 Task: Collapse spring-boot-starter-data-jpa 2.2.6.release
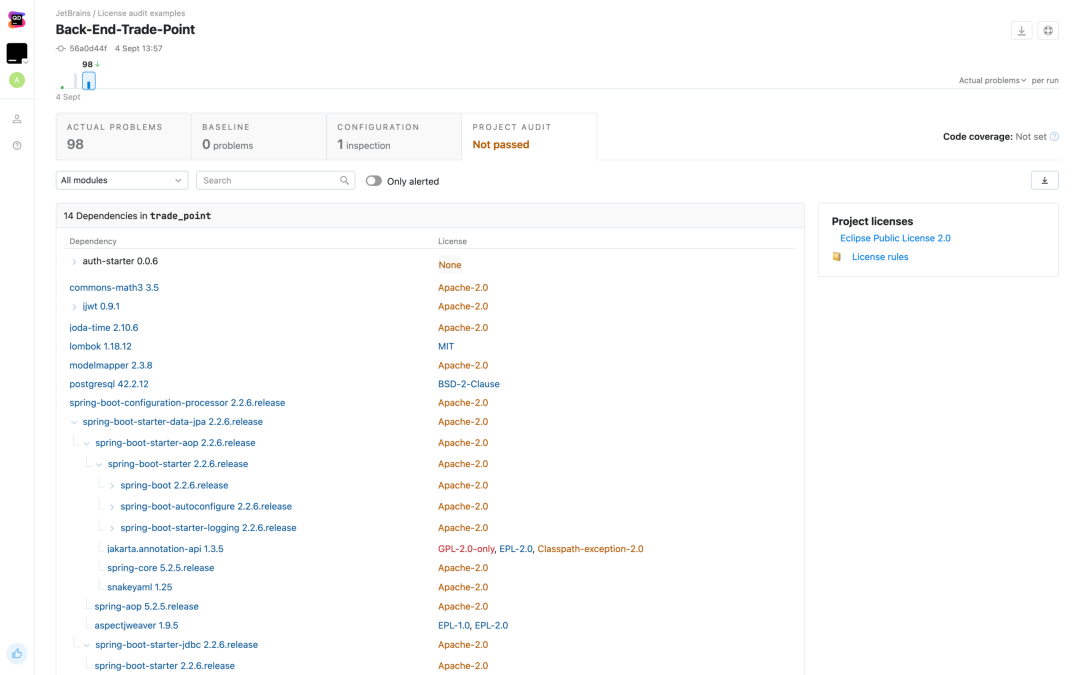(74, 422)
